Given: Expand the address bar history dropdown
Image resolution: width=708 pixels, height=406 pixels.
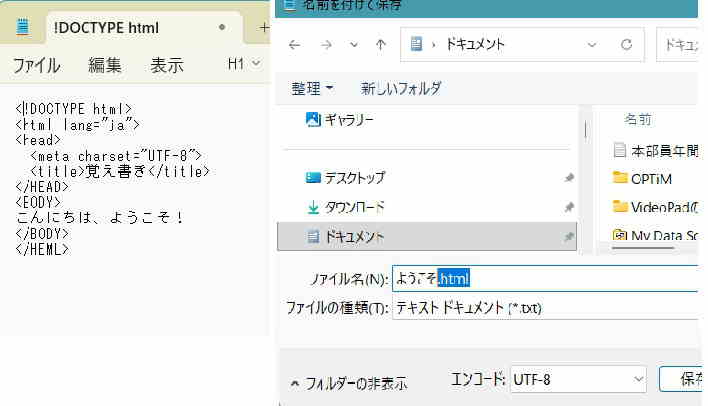Looking at the screenshot, I should pos(592,44).
